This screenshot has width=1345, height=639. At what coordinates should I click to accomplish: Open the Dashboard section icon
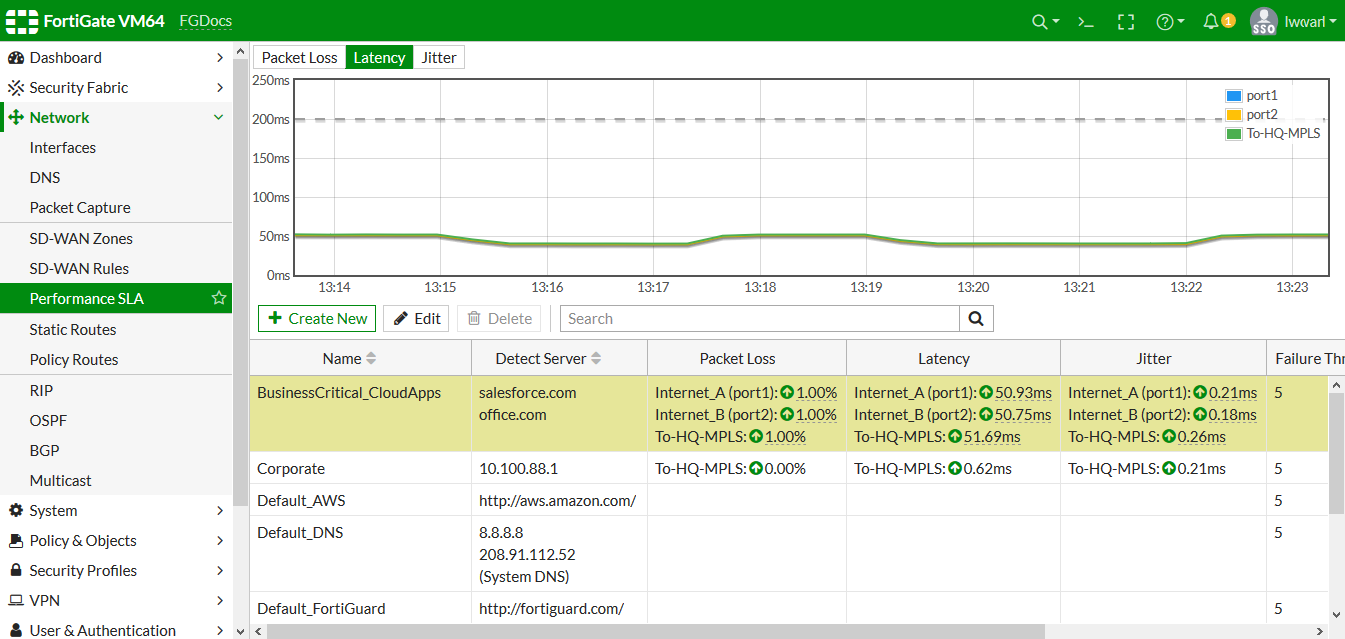18,57
